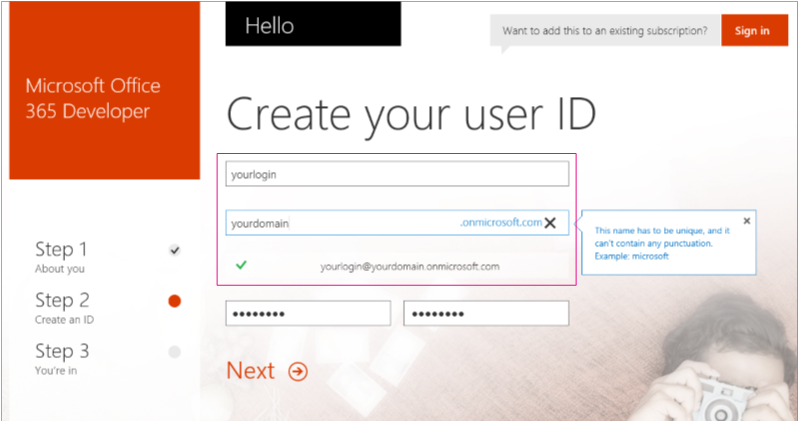Screen dimensions: 799x421
Task: Close the unique name tooltip
Action: click(x=747, y=221)
